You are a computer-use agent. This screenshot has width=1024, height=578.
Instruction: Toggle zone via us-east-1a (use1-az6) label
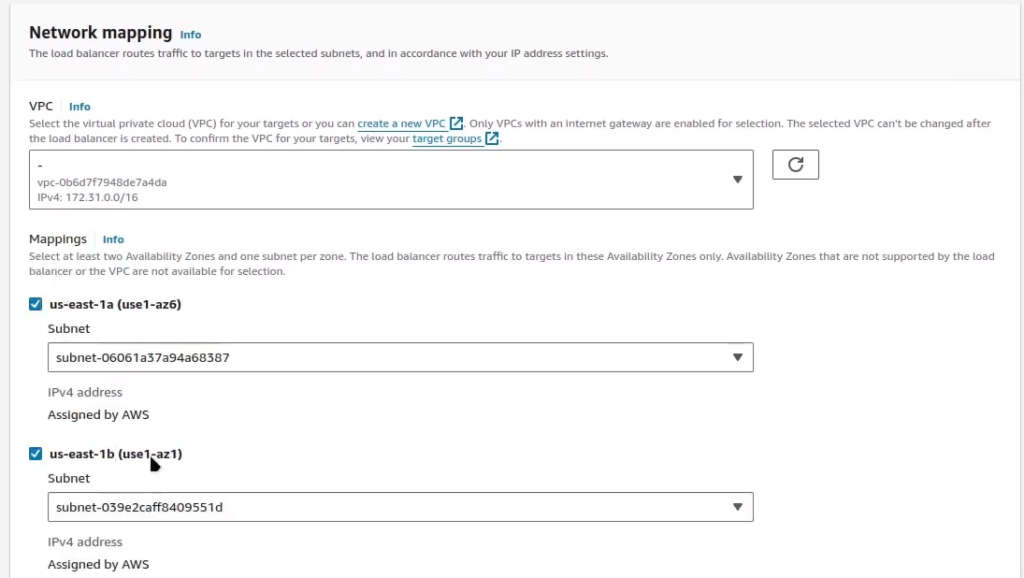coord(115,304)
